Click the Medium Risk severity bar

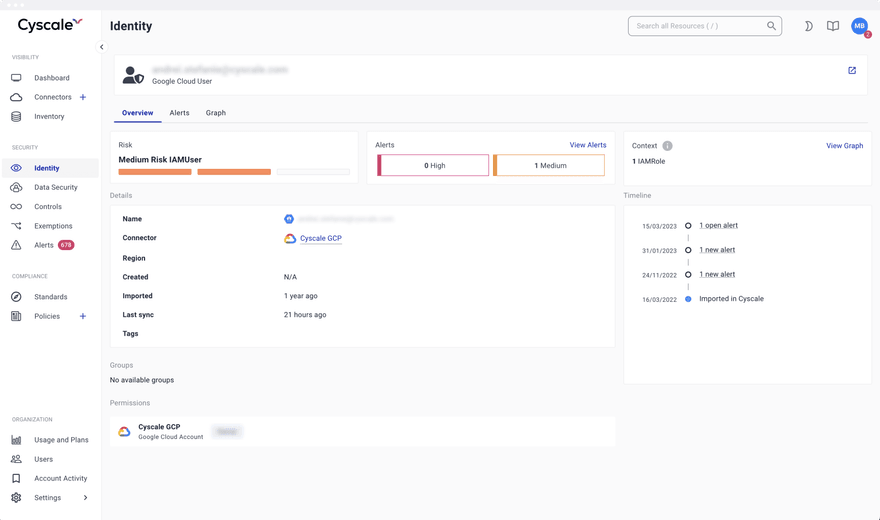(234, 172)
